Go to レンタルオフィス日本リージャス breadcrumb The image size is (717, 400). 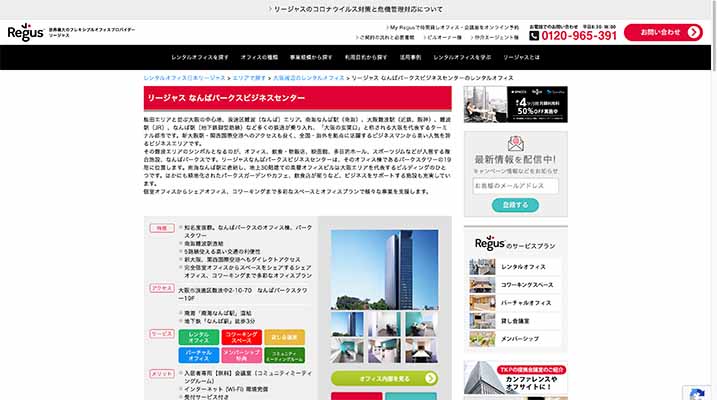point(184,78)
